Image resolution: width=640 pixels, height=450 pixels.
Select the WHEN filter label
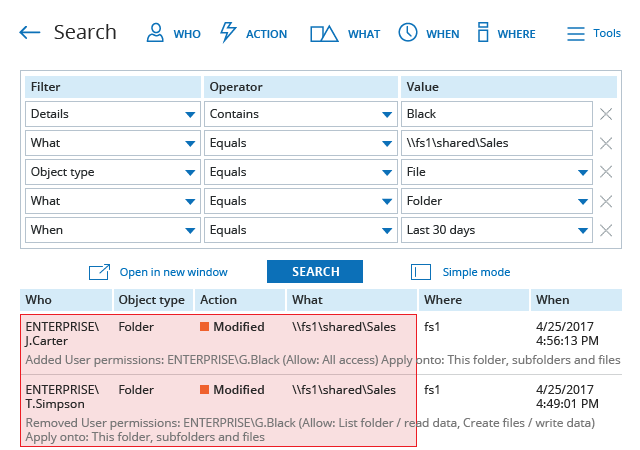click(x=442, y=34)
